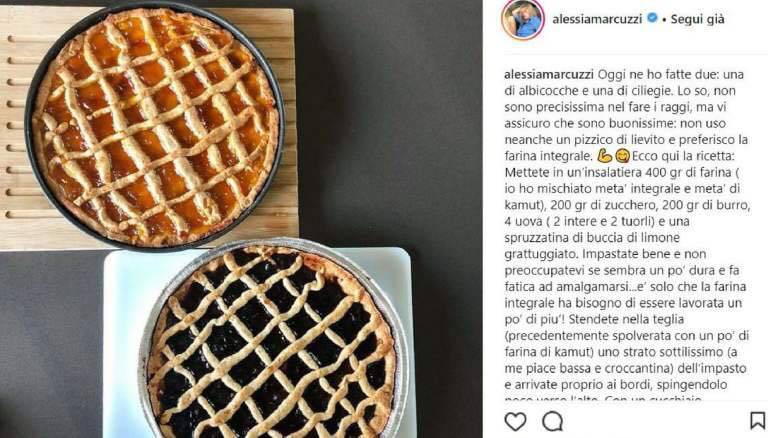Toggle the Segui già follow button

point(697,19)
